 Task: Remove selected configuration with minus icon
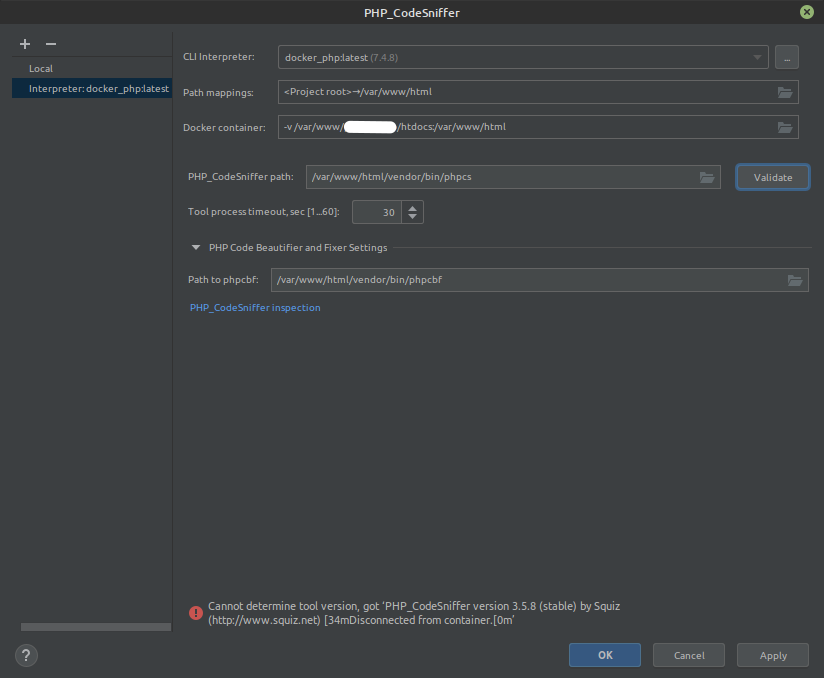click(x=51, y=44)
